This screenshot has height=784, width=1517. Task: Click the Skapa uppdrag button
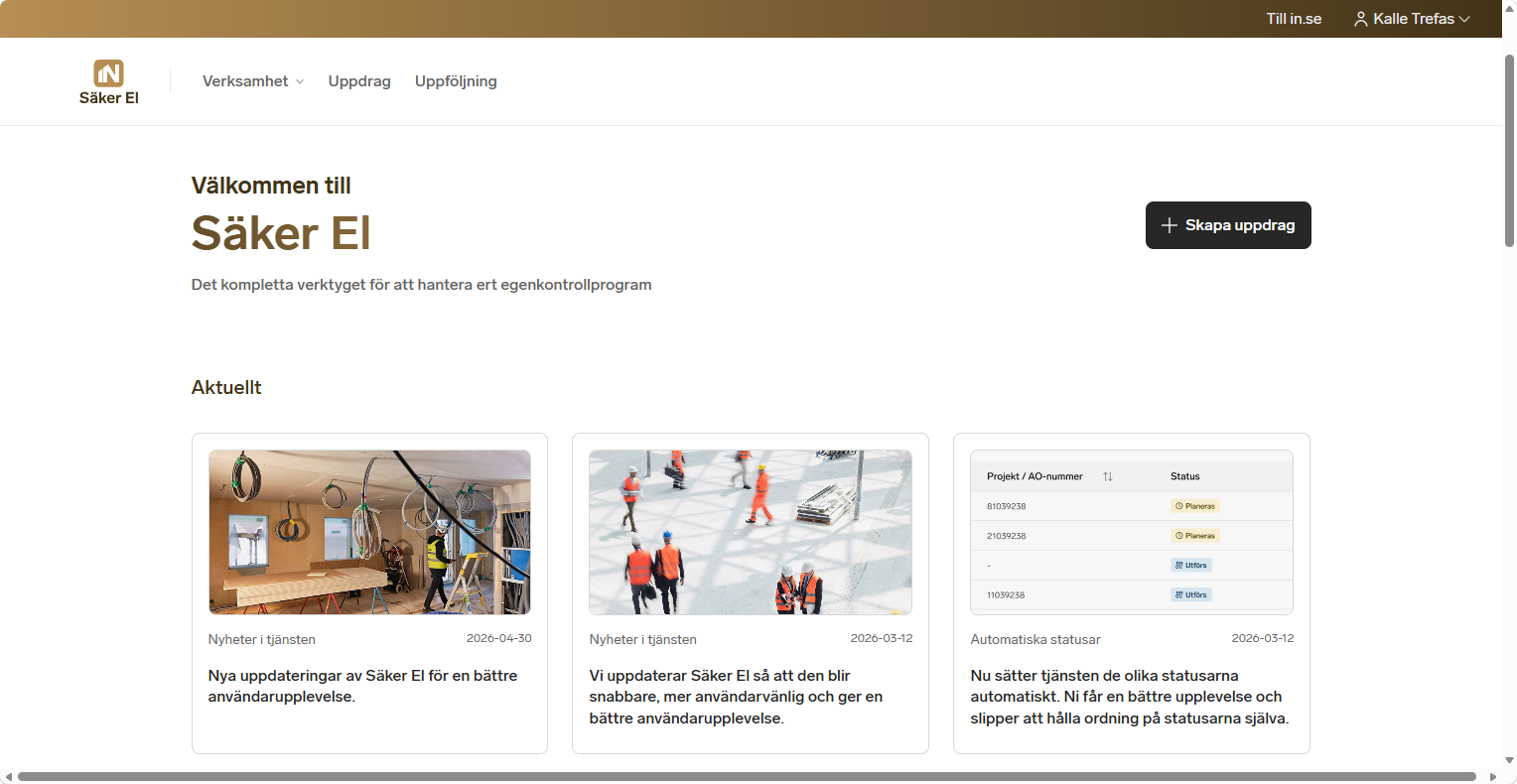(1228, 225)
